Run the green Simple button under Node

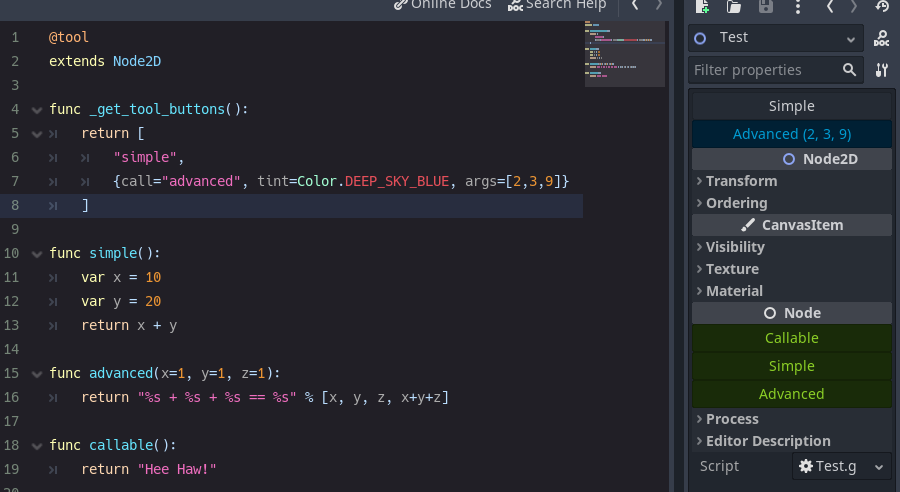pos(792,366)
